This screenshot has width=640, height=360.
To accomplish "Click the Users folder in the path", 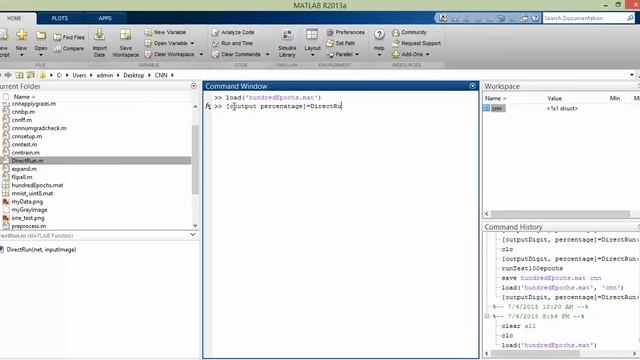I will pyautogui.click(x=79, y=75).
